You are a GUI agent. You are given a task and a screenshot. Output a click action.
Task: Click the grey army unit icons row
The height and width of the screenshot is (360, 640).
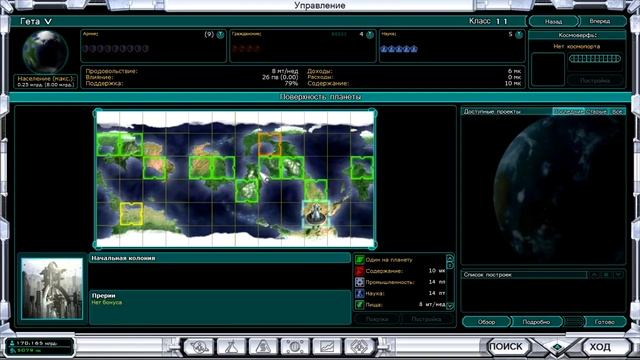116,49
